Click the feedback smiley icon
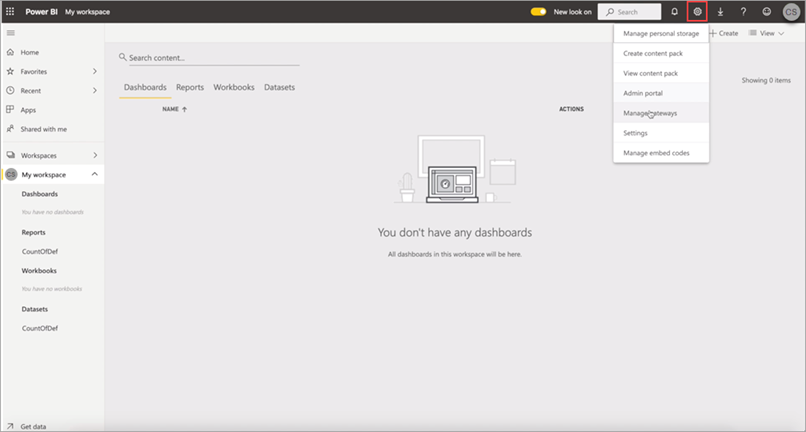Viewport: 806px width, 432px height. point(767,12)
